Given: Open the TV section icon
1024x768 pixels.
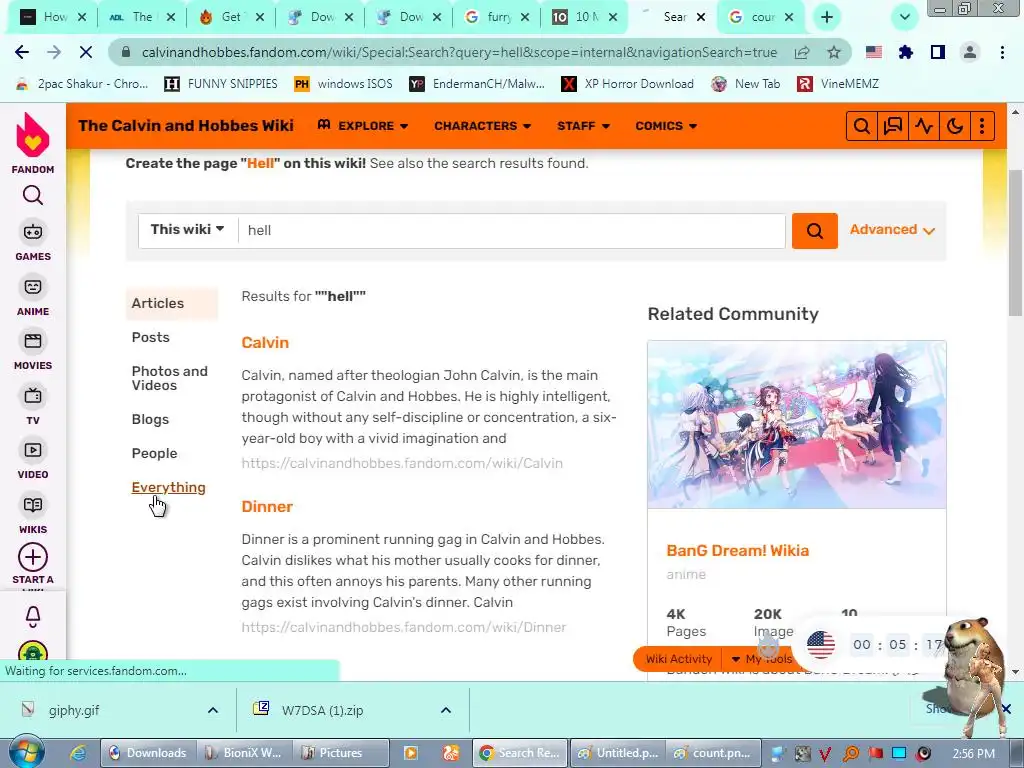Looking at the screenshot, I should coord(33,396).
